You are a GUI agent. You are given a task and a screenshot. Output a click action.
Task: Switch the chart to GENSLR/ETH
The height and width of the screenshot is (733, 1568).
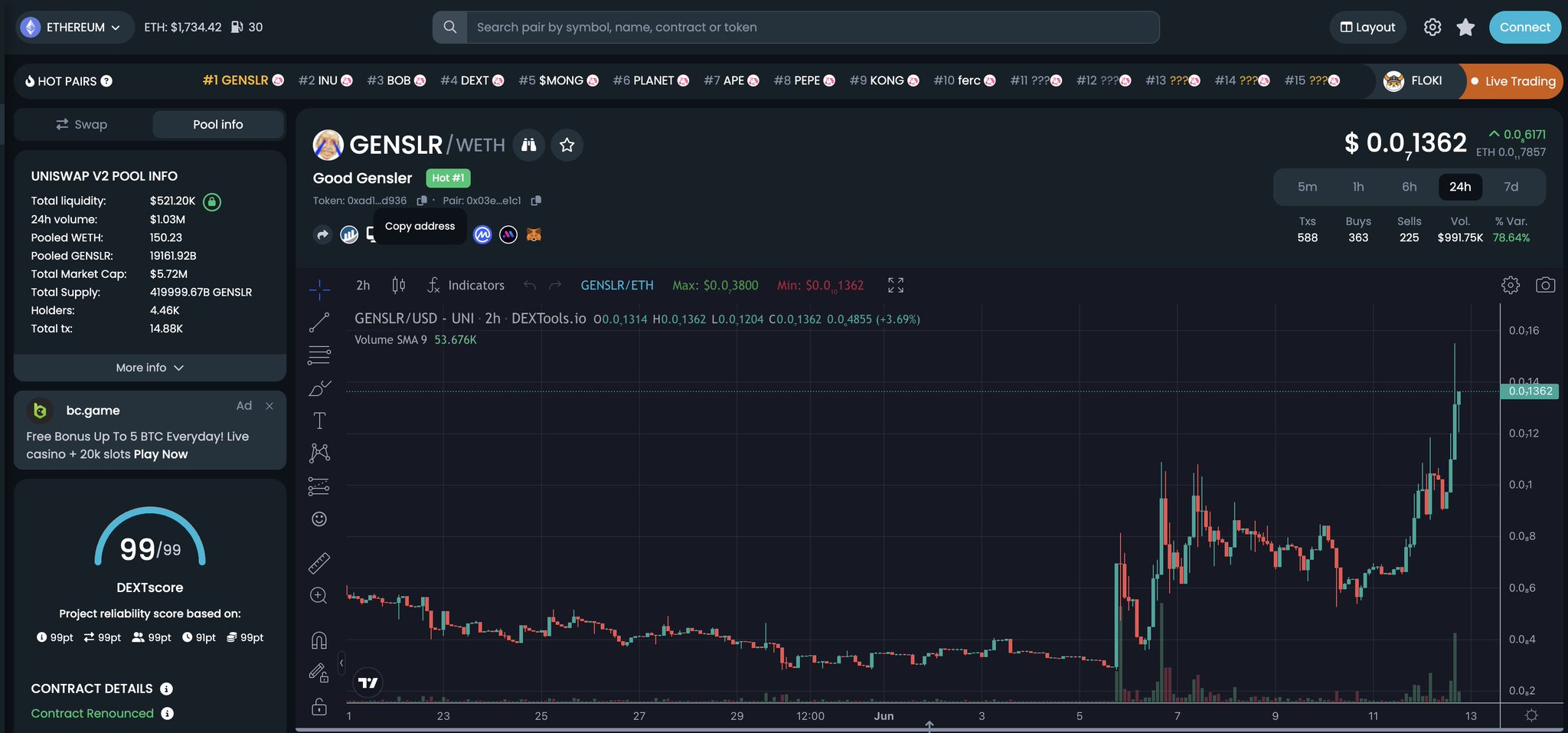pos(617,285)
